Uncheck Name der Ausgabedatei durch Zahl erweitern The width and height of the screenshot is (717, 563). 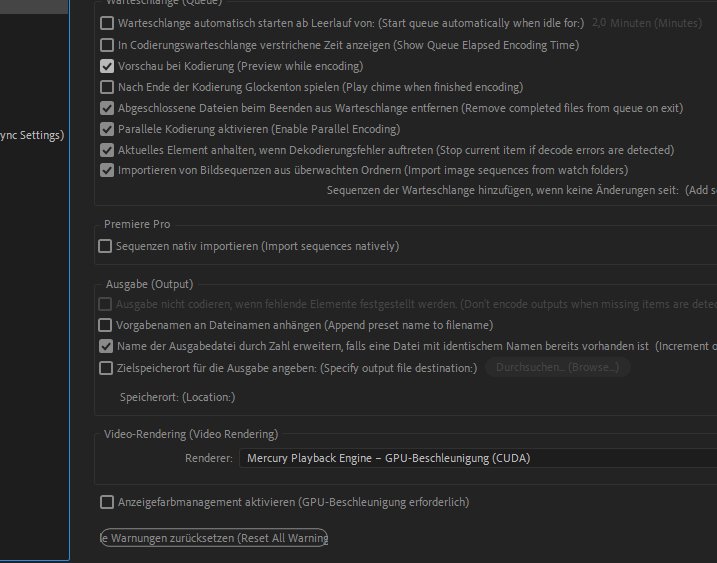[105, 347]
